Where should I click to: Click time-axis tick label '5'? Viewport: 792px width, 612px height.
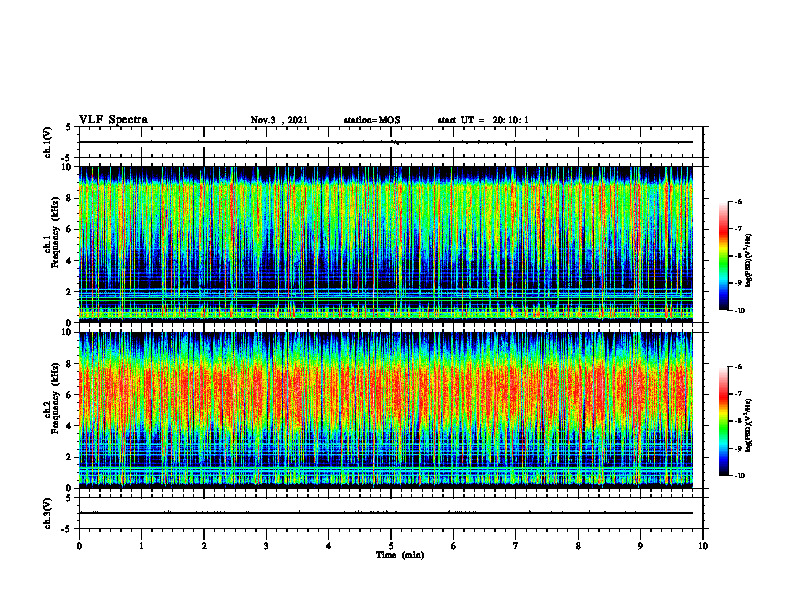pos(391,546)
